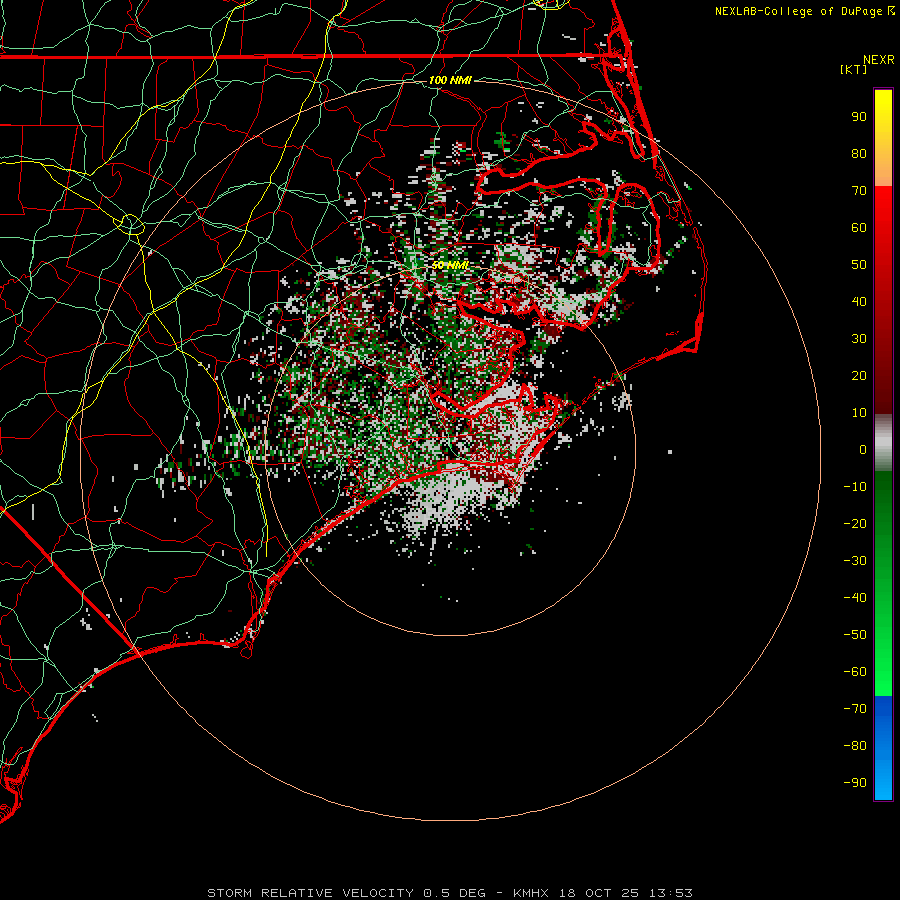Click the positive 30 knot scale label
This screenshot has width=900, height=900.
tap(859, 339)
